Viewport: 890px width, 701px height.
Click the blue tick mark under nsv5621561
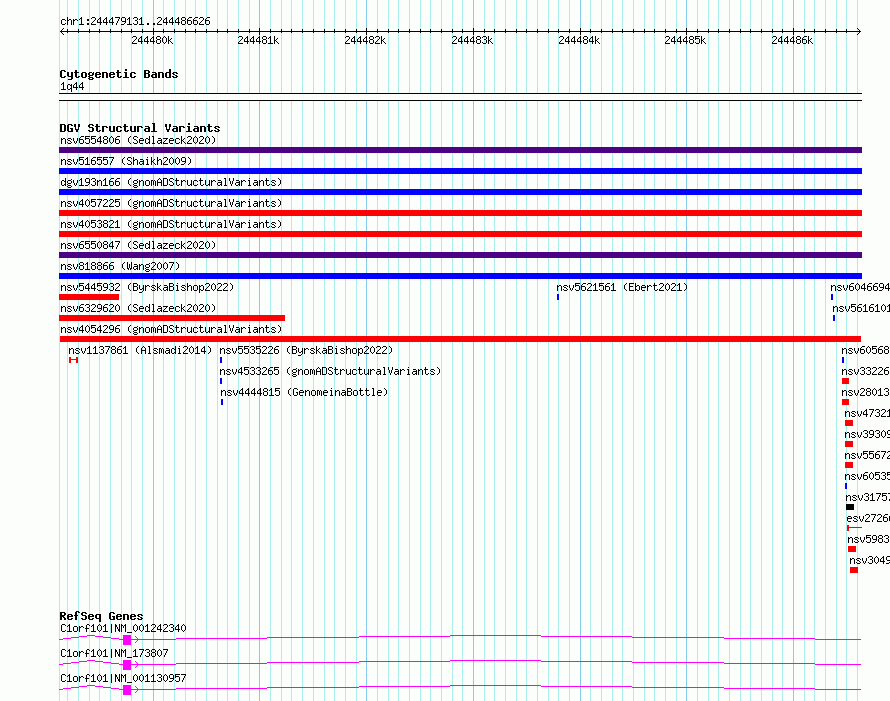pyautogui.click(x=558, y=297)
